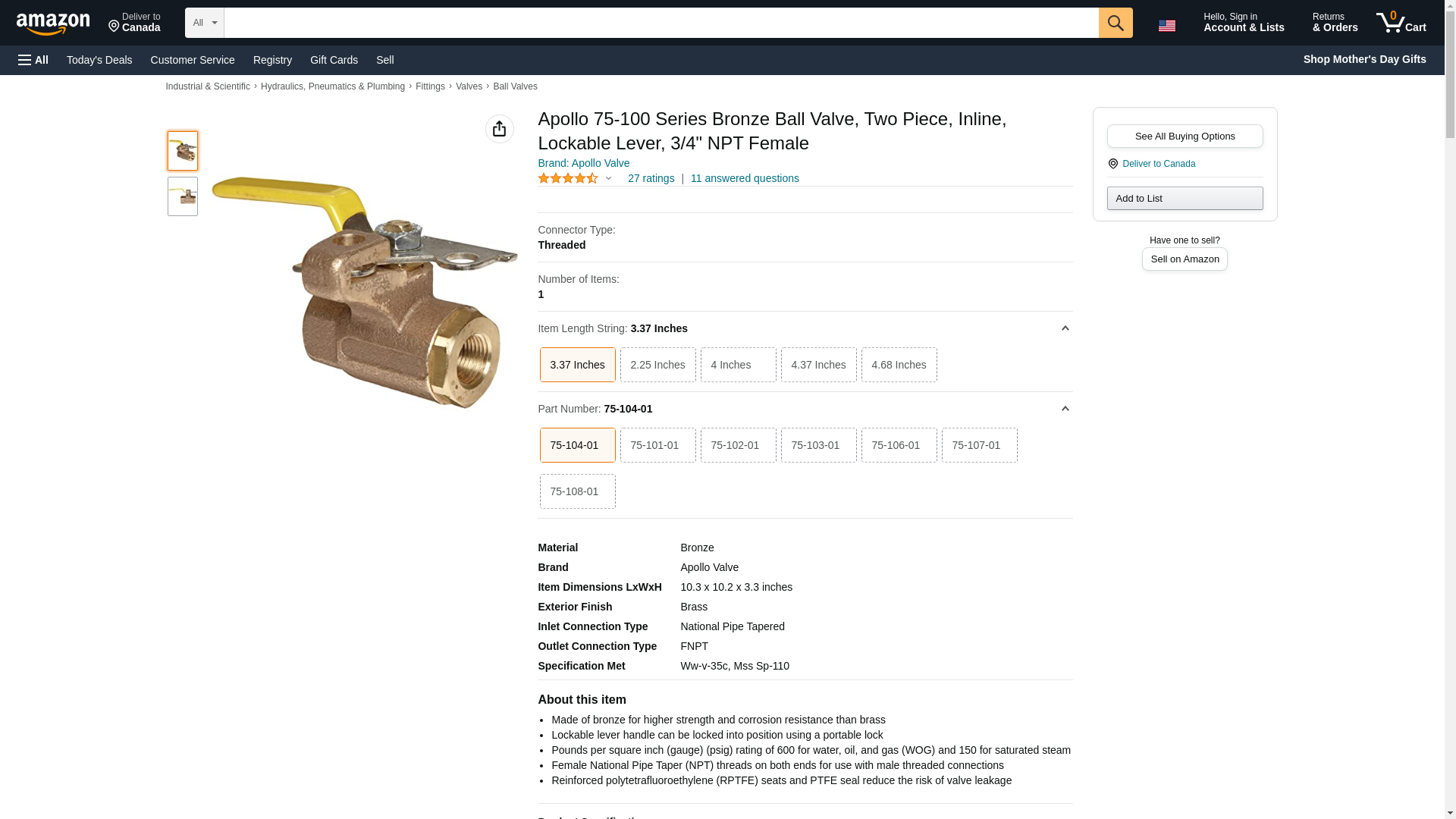The height and width of the screenshot is (819, 1456).
Task: Open the shopping cart
Action: pos(1401,23)
